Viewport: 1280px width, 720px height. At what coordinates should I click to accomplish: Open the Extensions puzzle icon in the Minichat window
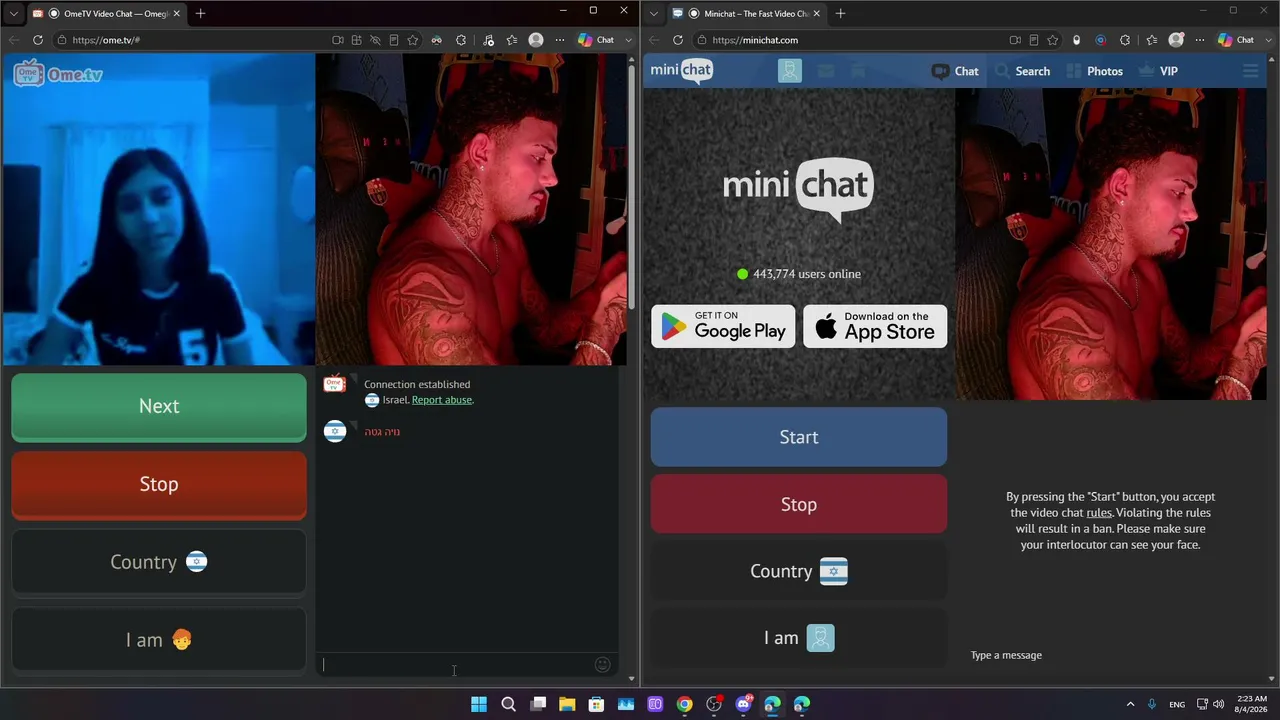point(1125,40)
